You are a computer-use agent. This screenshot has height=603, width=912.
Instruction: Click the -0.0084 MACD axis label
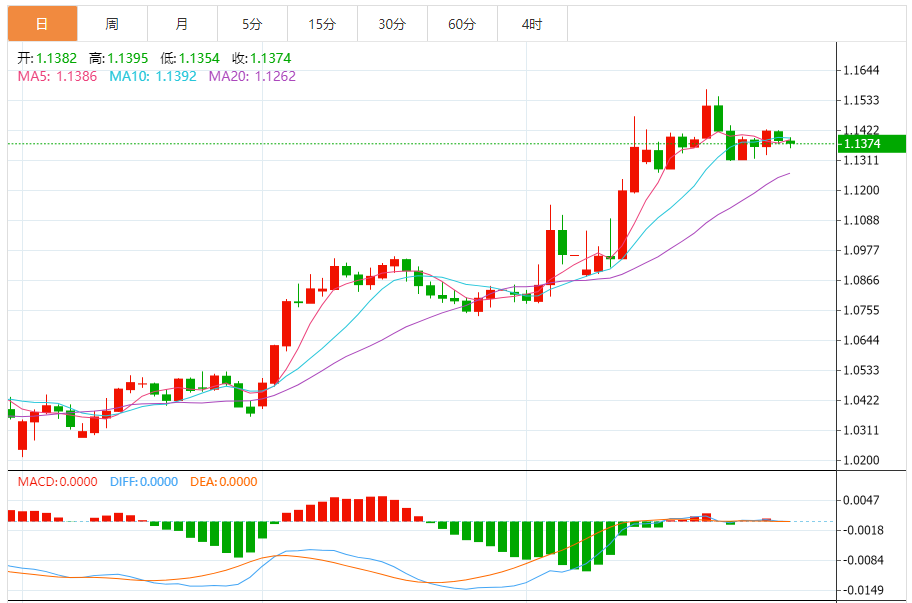point(861,560)
